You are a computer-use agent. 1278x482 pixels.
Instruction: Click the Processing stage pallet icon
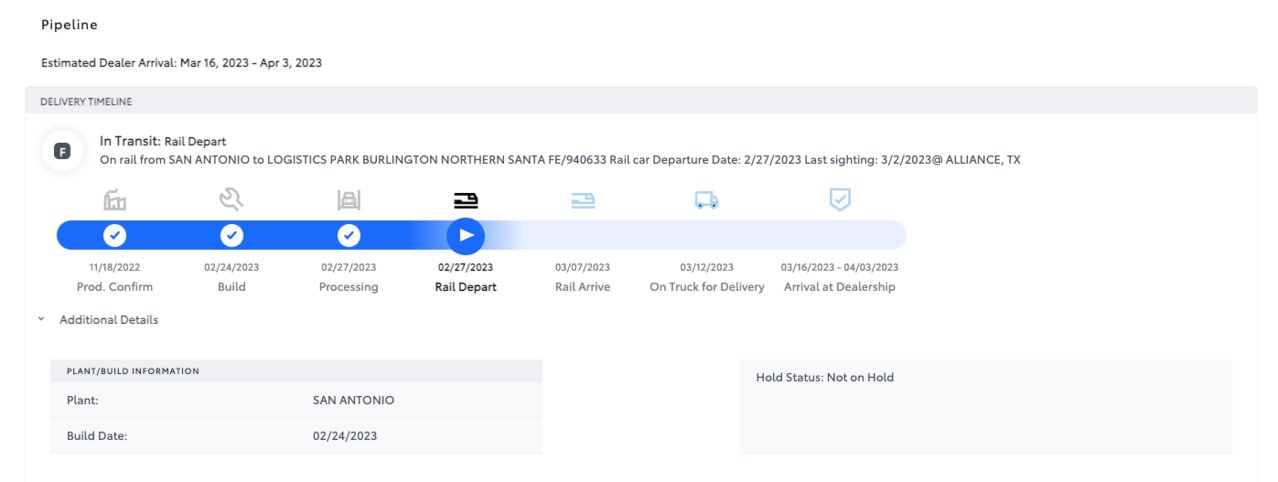tap(348, 200)
